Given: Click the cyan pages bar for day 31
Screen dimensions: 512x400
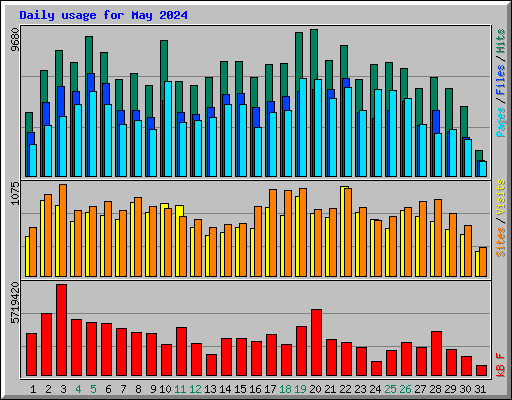Looking at the screenshot, I should point(483,169).
